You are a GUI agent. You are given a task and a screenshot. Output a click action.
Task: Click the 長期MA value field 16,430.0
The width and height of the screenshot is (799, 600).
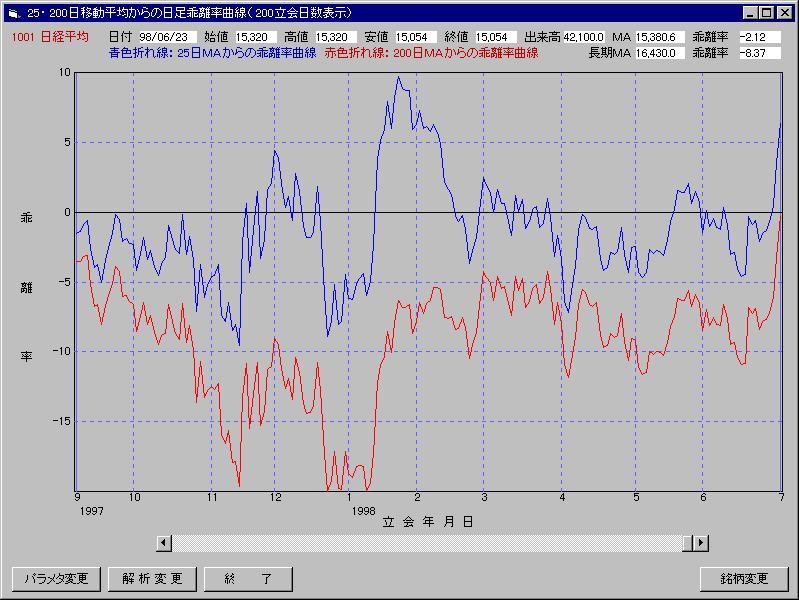[x=660, y=52]
